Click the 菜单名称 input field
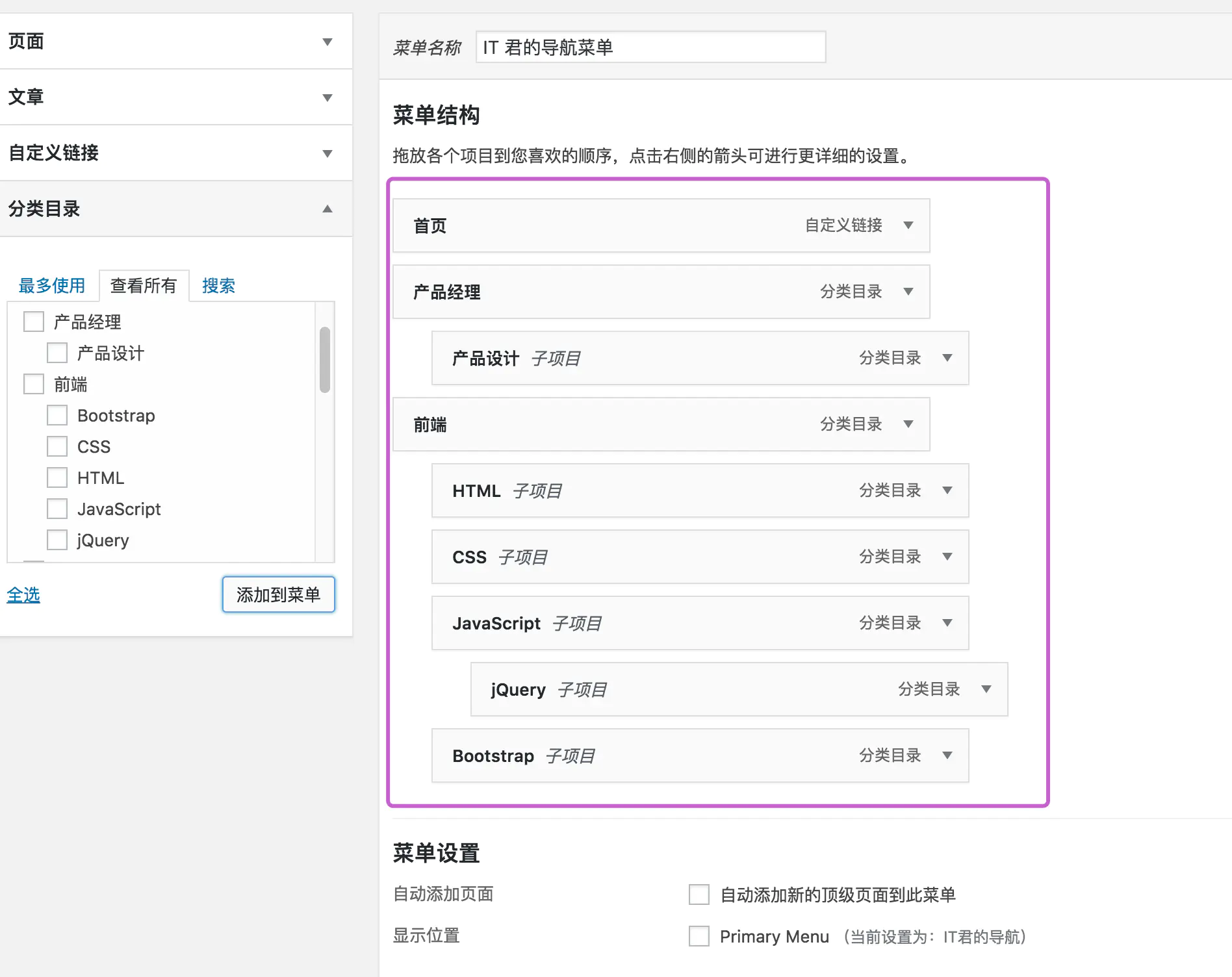Image resolution: width=1232 pixels, height=977 pixels. point(650,47)
